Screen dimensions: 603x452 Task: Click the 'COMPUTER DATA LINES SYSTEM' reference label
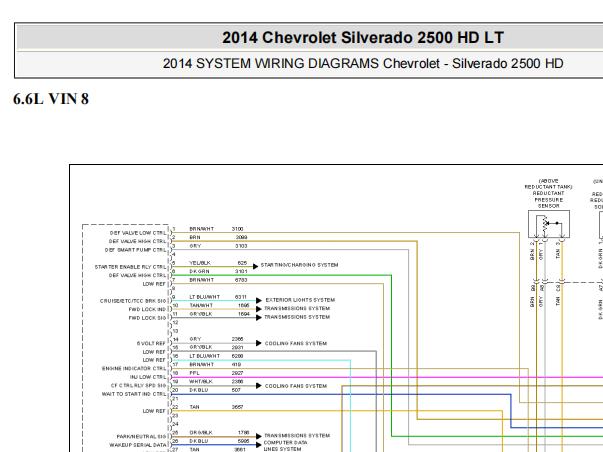(x=285, y=446)
